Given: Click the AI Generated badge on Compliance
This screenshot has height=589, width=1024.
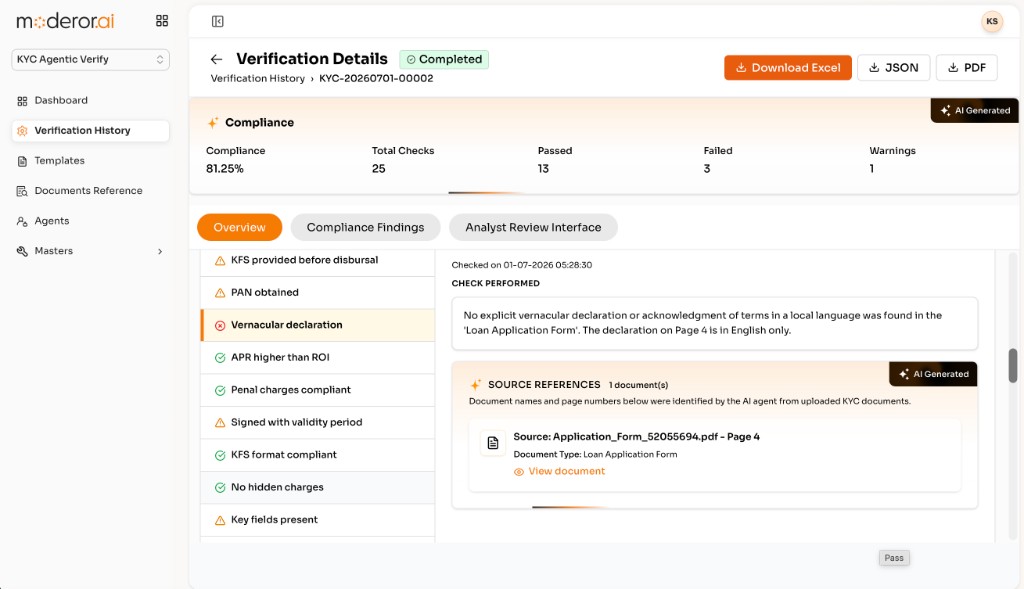Looking at the screenshot, I should (x=974, y=110).
